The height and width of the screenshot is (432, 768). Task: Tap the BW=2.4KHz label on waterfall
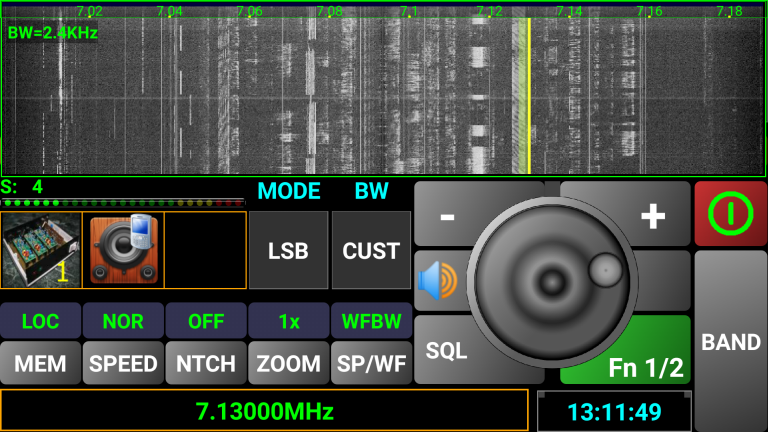[52, 33]
